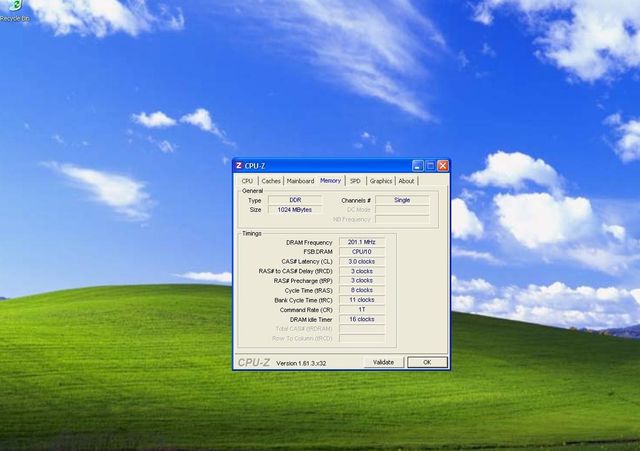Click the empty DC Mode field
Image resolution: width=640 pixels, height=451 pixels.
(402, 210)
